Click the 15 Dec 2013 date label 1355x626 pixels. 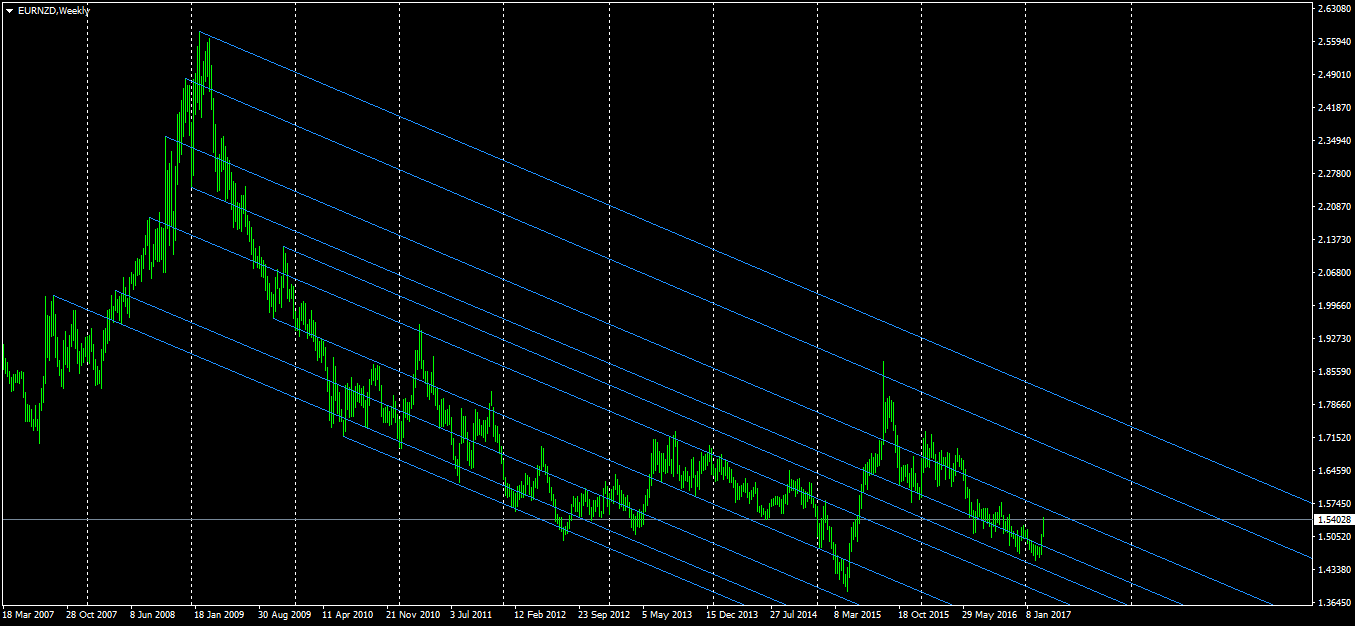[732, 615]
